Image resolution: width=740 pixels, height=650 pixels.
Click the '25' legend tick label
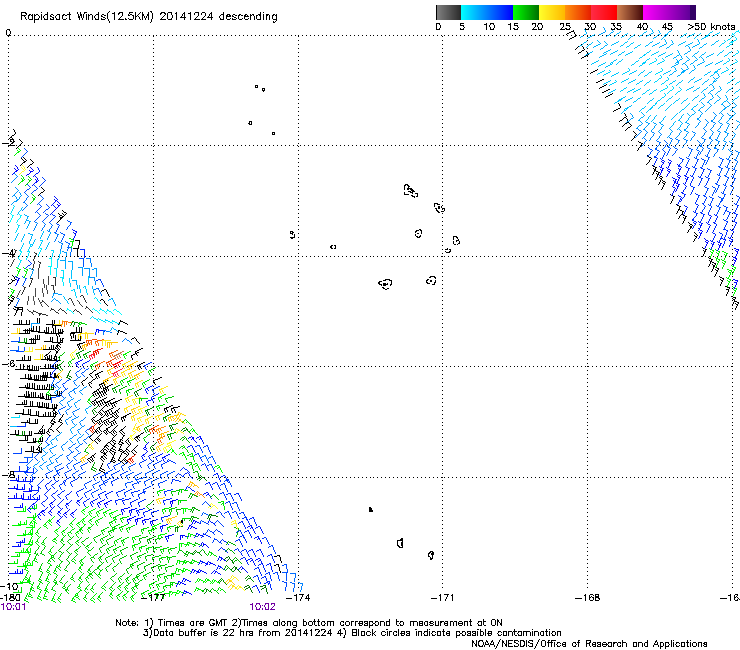click(565, 27)
